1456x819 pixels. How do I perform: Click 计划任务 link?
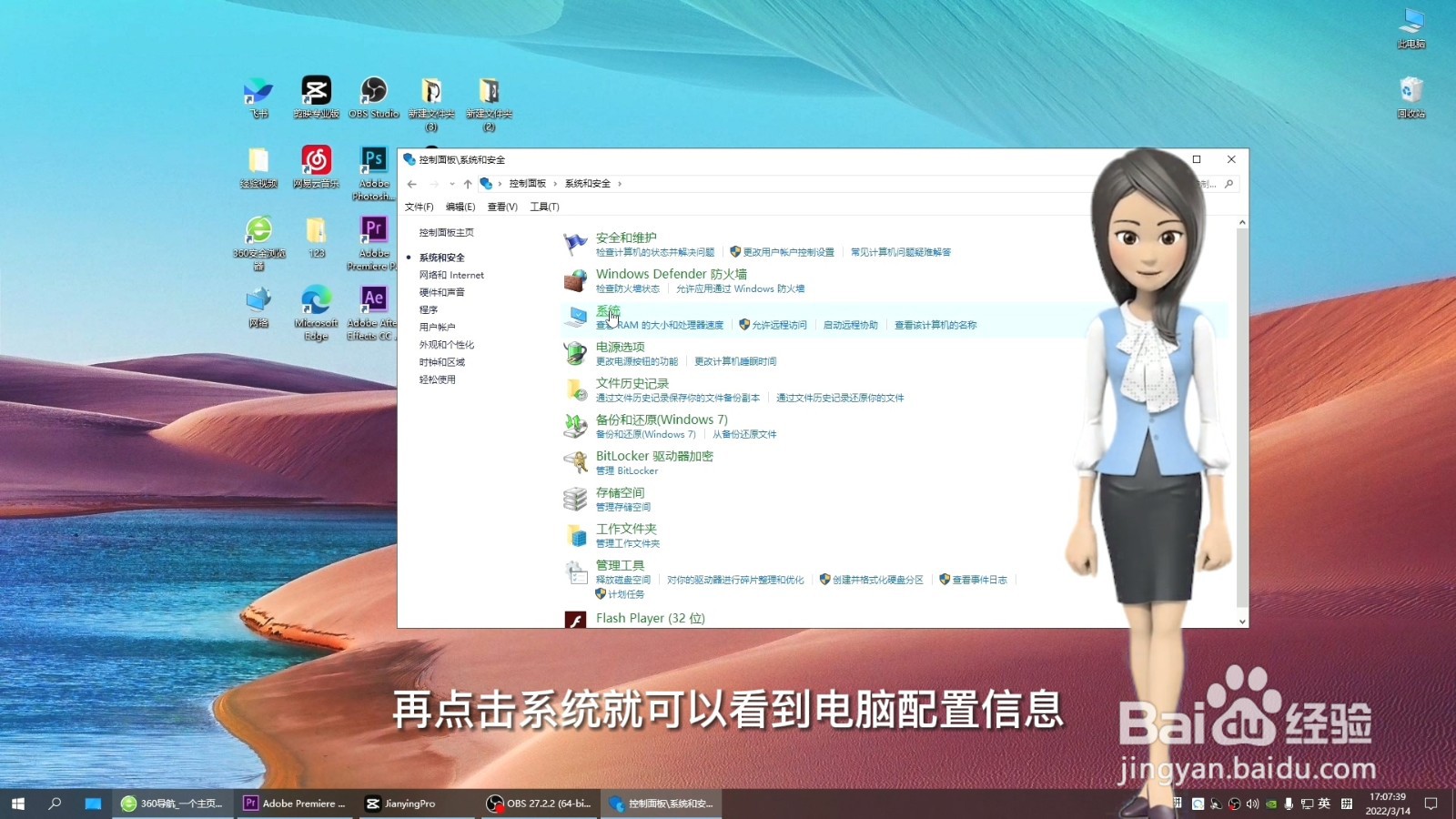click(x=626, y=594)
